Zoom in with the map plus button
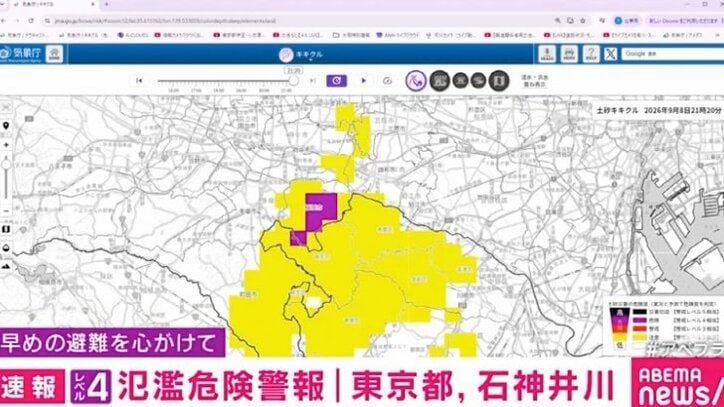The image size is (724, 407). (6, 145)
